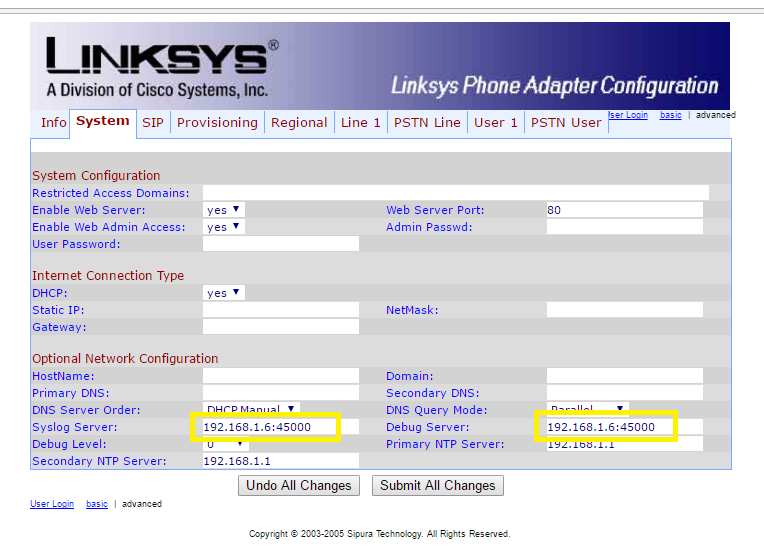Screen dimensions: 764x555
Task: Click the bottom User Login link
Action: coord(52,504)
